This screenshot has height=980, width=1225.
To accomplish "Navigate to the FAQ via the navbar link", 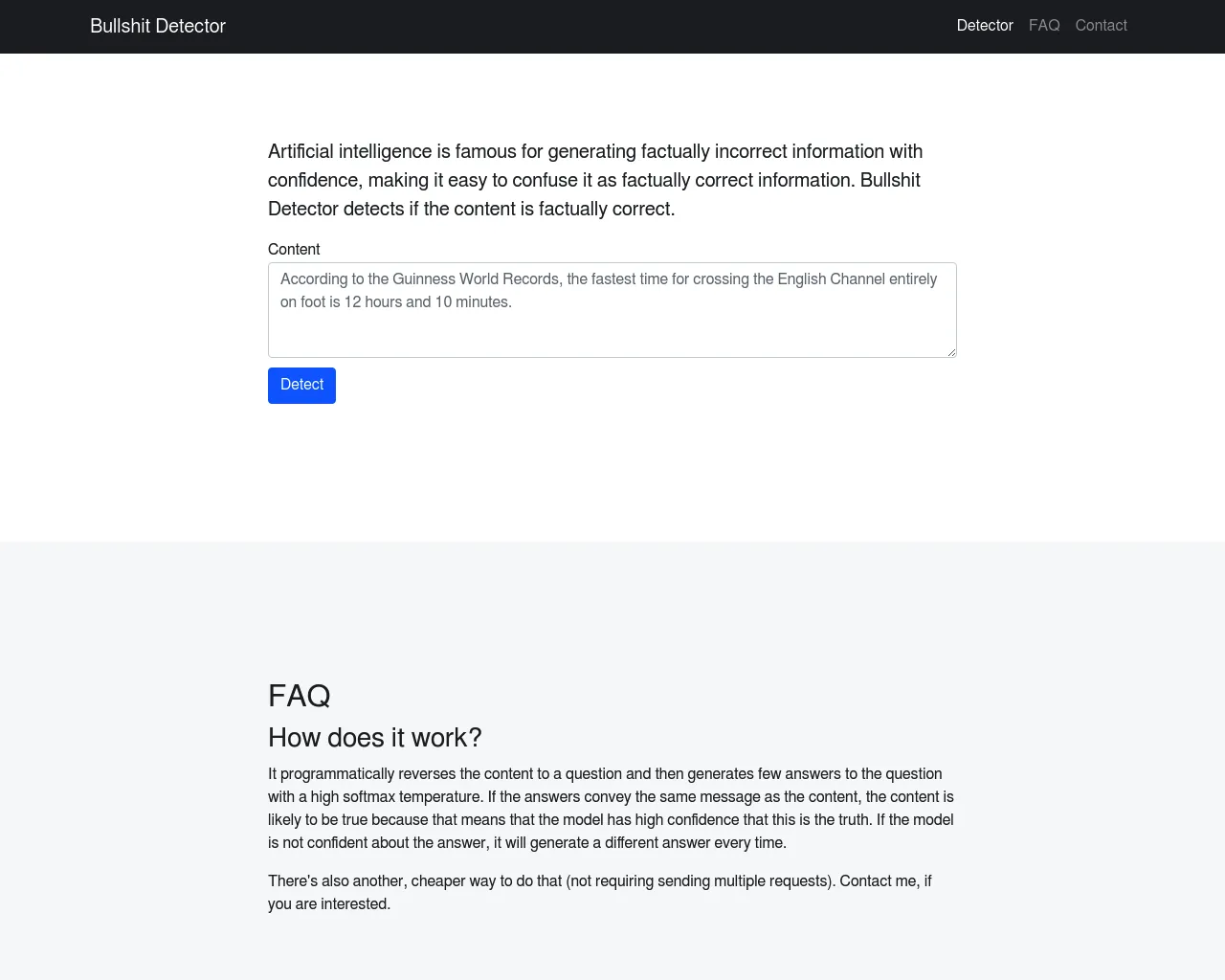I will pos(1044,26).
